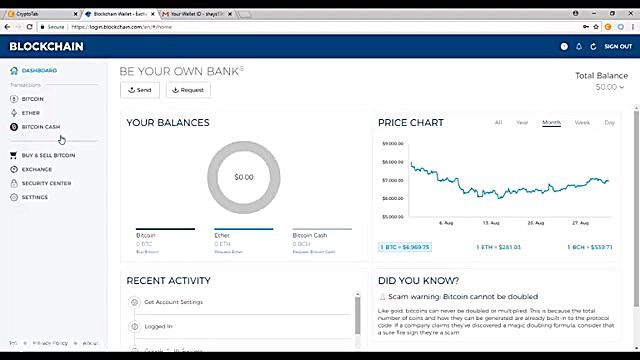The height and width of the screenshot is (360, 640).
Task: Open a new browser tab
Action: coord(244,14)
